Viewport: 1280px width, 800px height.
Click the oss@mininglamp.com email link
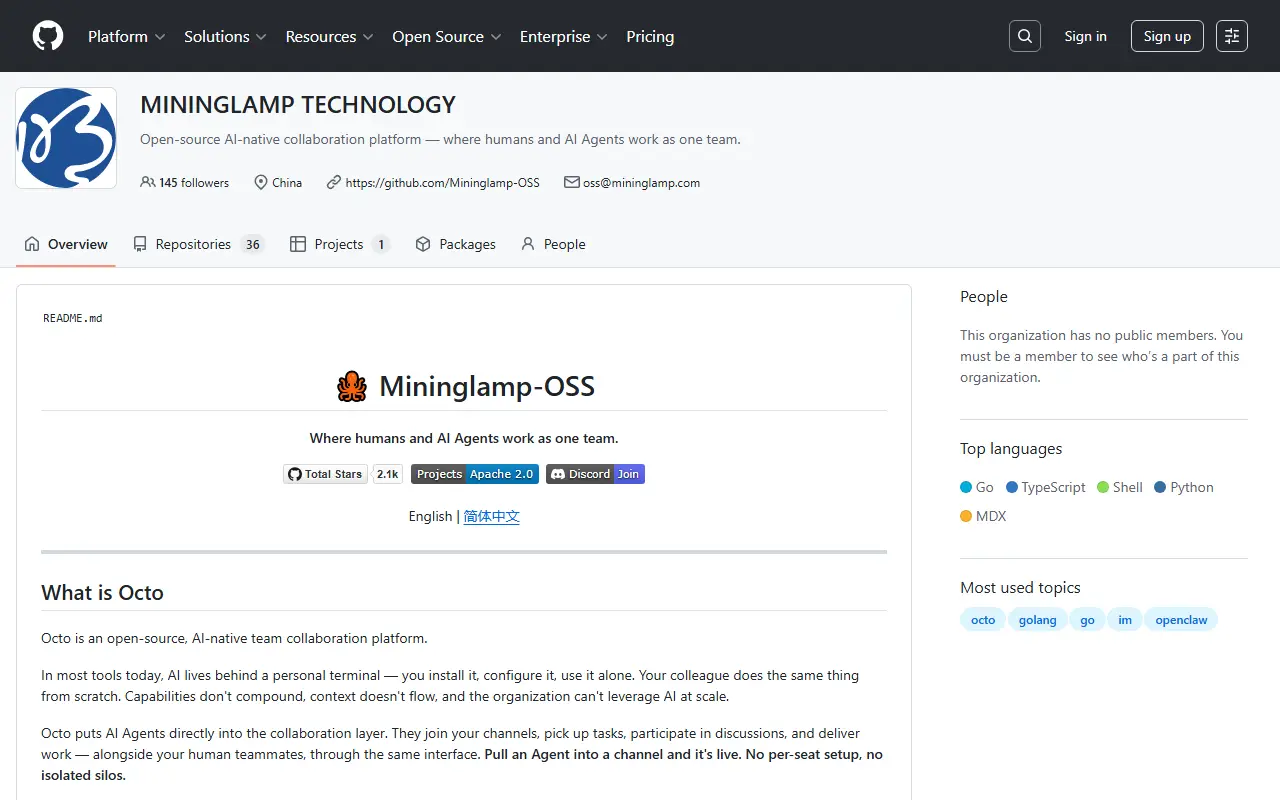641,183
